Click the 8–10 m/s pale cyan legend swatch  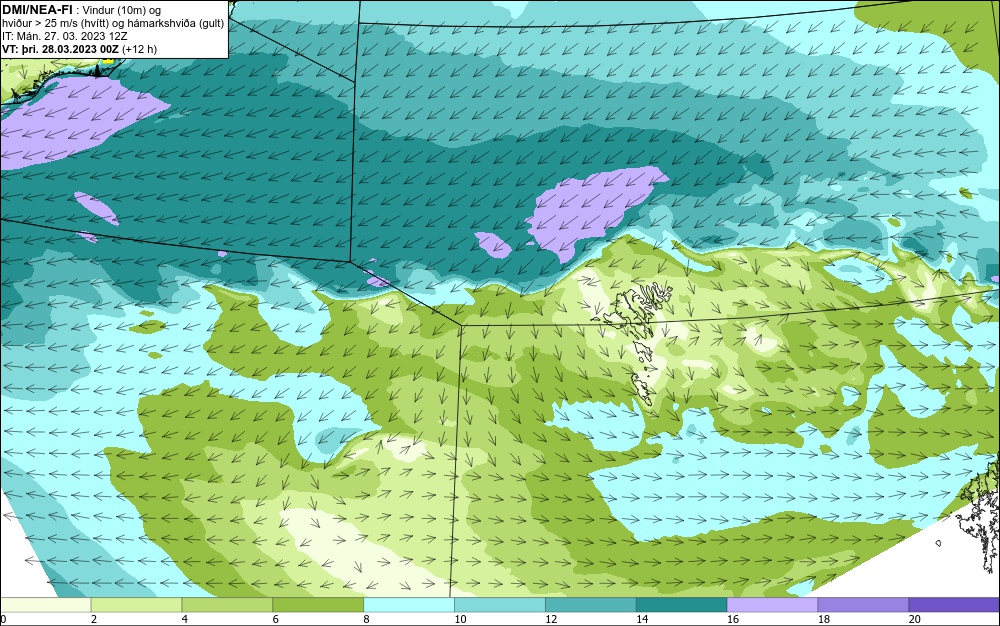point(409,604)
